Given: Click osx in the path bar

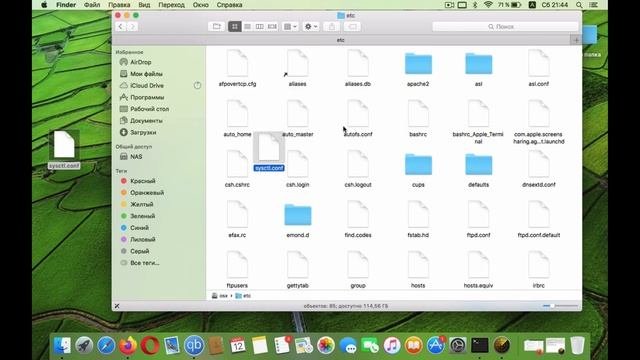Looking at the screenshot, I should (220, 296).
